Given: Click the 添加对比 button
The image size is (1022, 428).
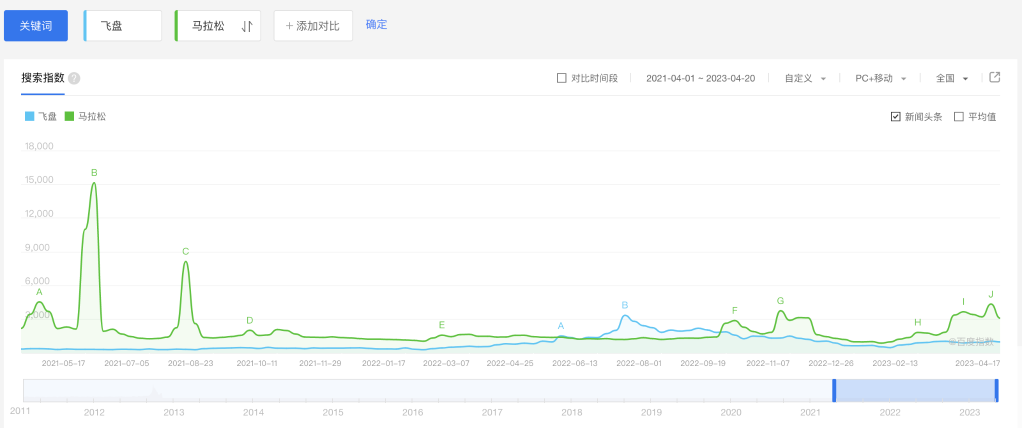Looking at the screenshot, I should click(313, 26).
